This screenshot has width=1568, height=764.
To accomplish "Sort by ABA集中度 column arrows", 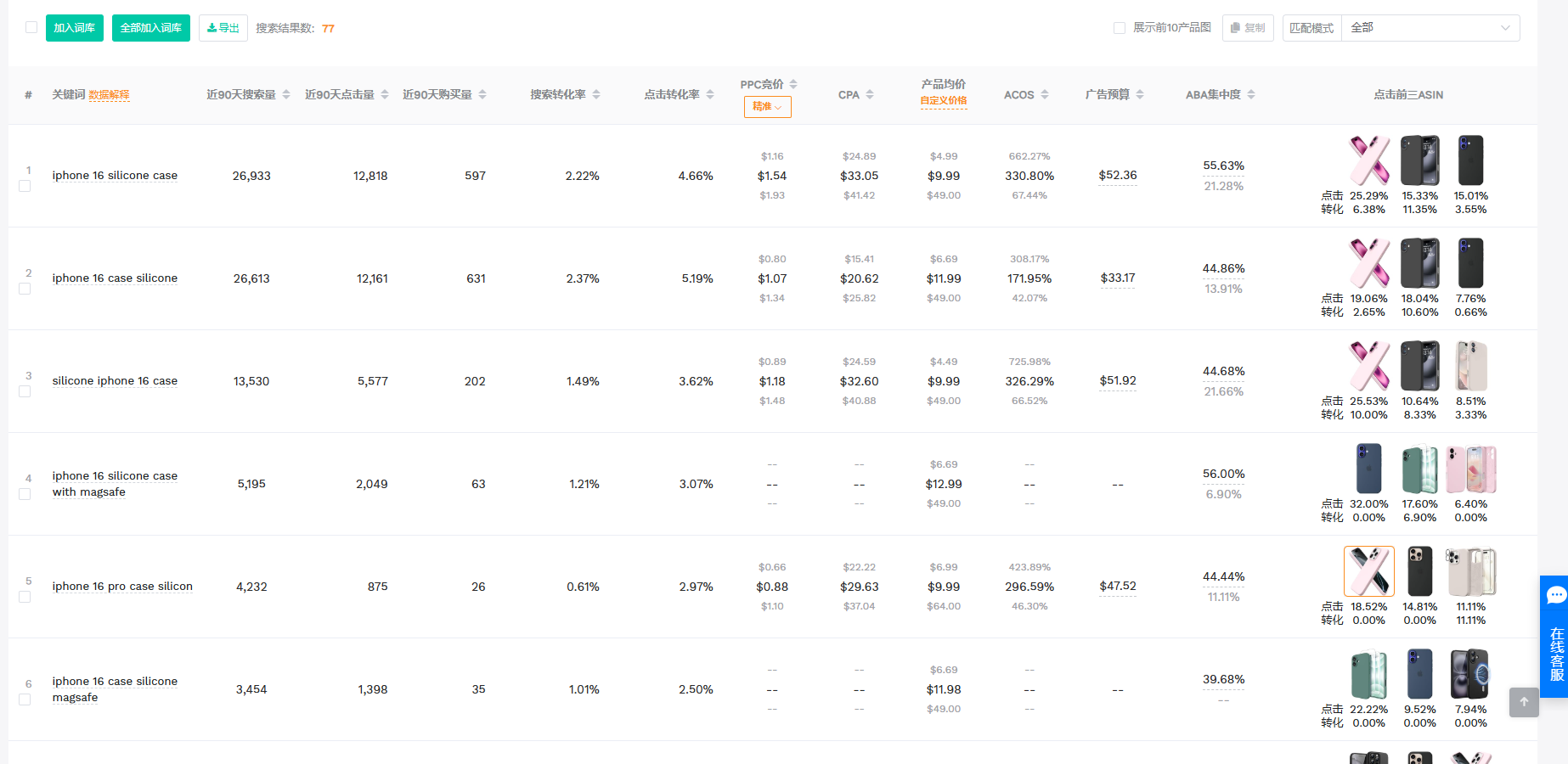I will [x=1251, y=94].
